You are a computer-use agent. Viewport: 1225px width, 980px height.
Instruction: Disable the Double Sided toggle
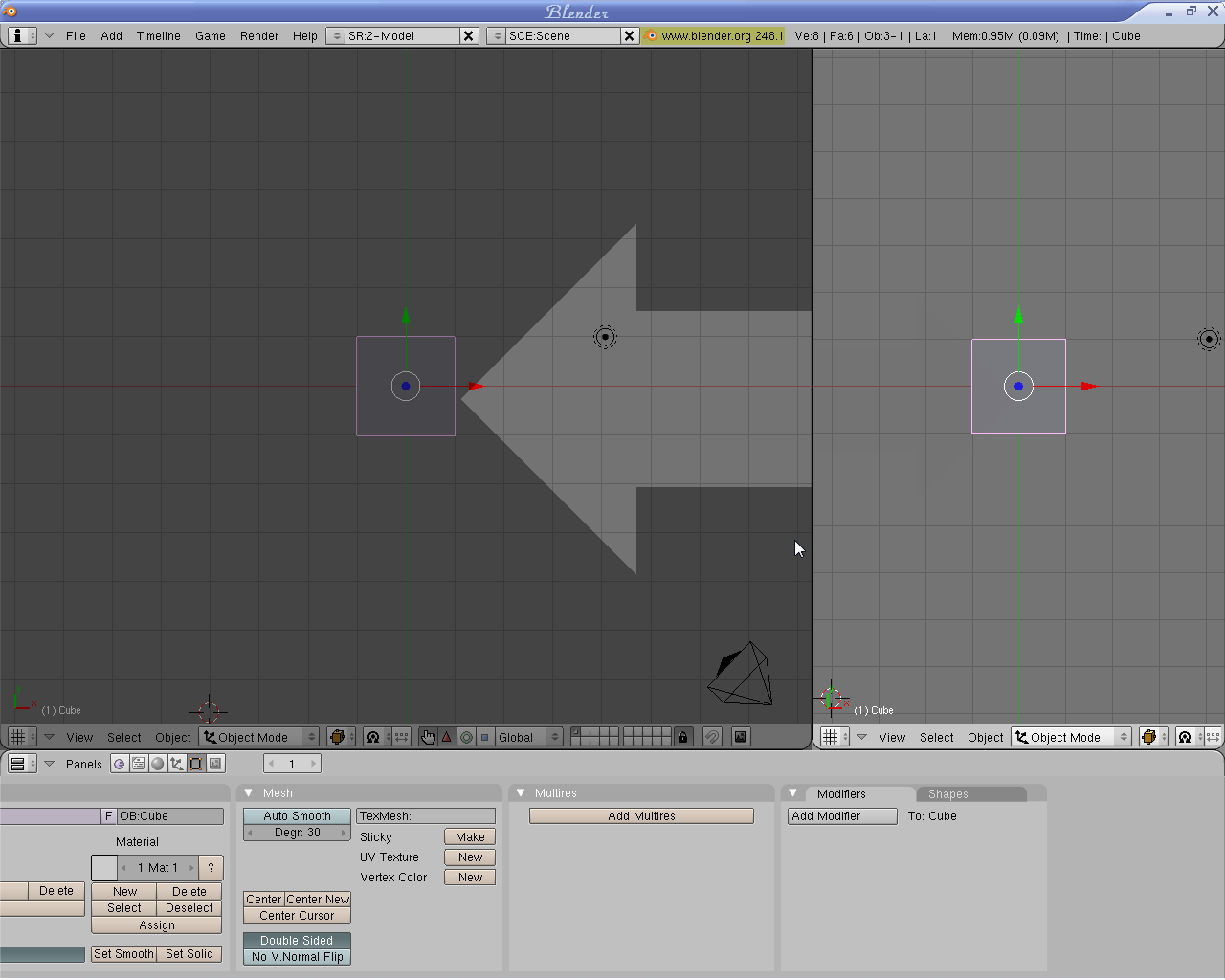pos(297,941)
